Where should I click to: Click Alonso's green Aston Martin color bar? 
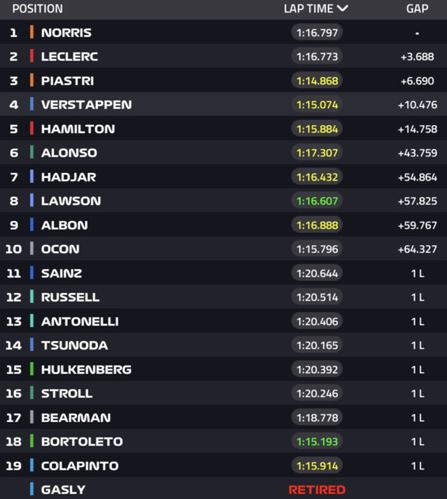32,153
